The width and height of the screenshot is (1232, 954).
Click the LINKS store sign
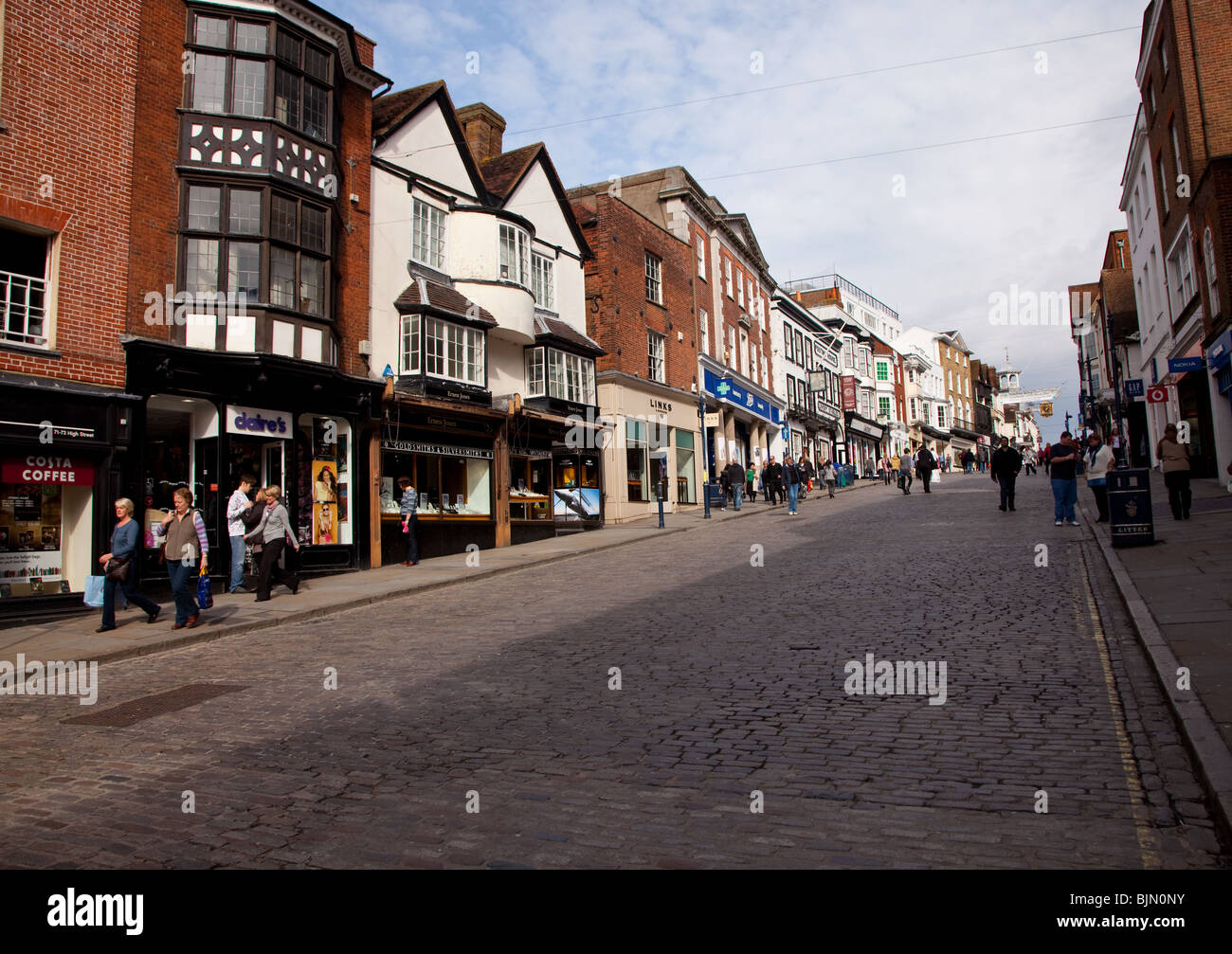[661, 405]
